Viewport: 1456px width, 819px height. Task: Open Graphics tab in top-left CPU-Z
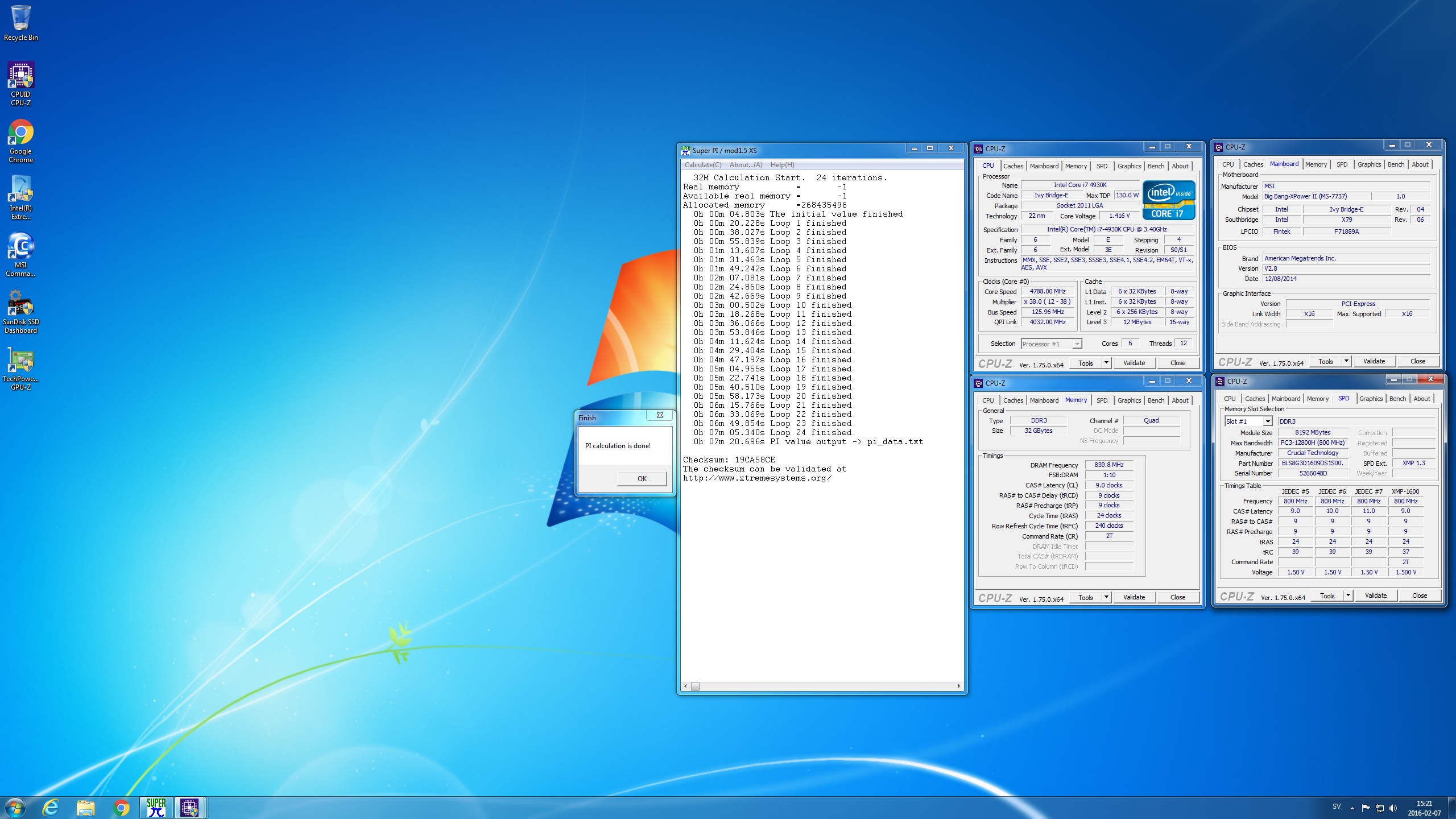click(1129, 166)
